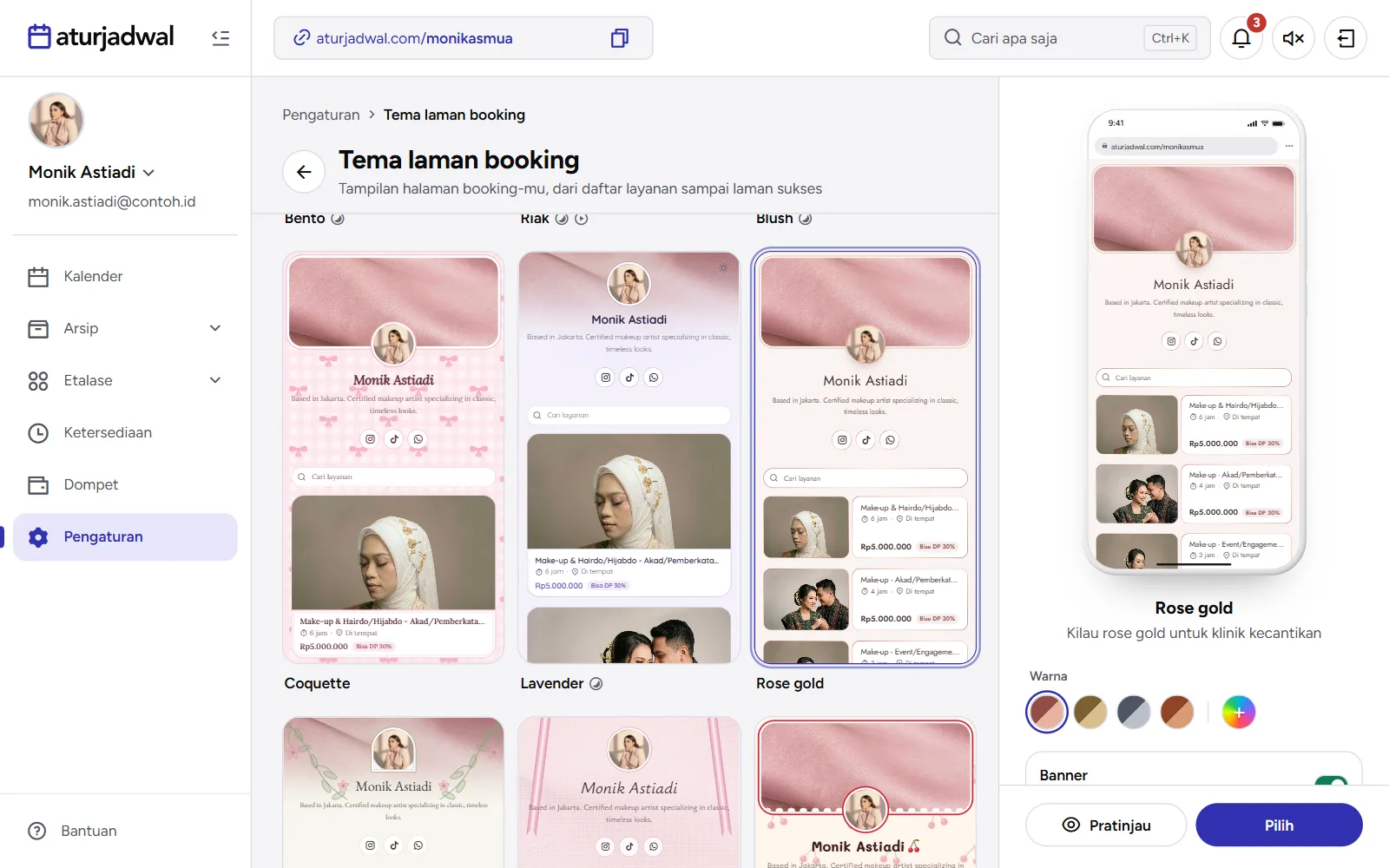This screenshot has width=1389, height=868.
Task: Copy the booking page link icon
Action: [x=620, y=38]
